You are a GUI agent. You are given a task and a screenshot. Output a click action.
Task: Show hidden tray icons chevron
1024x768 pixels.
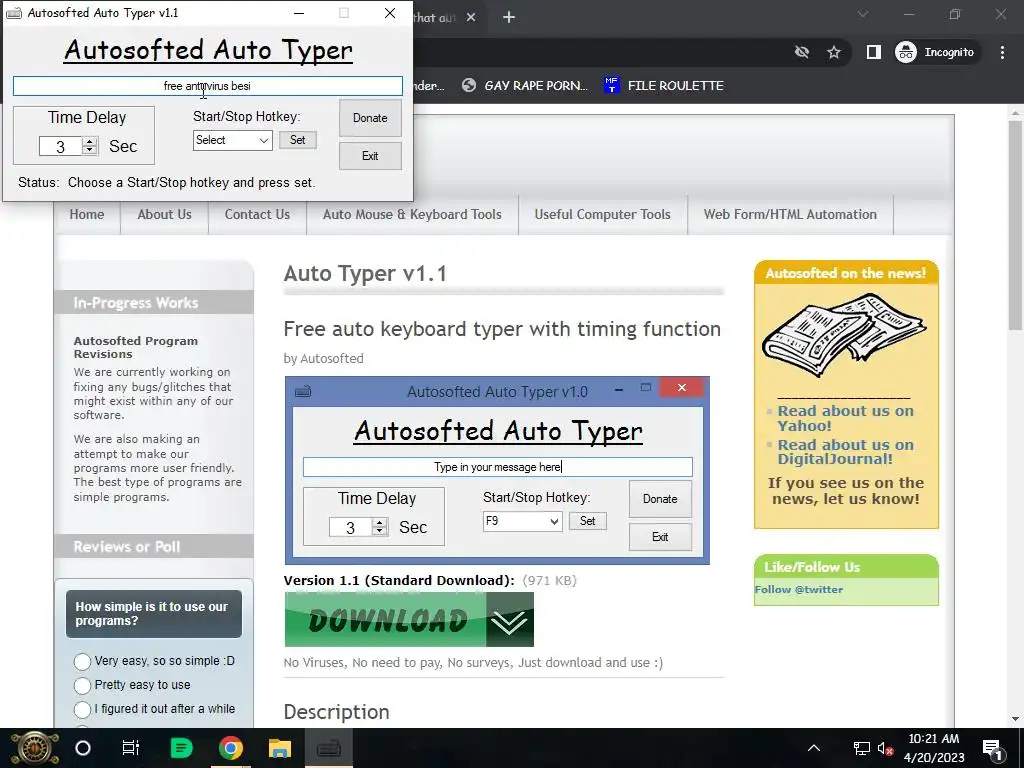(x=814, y=748)
